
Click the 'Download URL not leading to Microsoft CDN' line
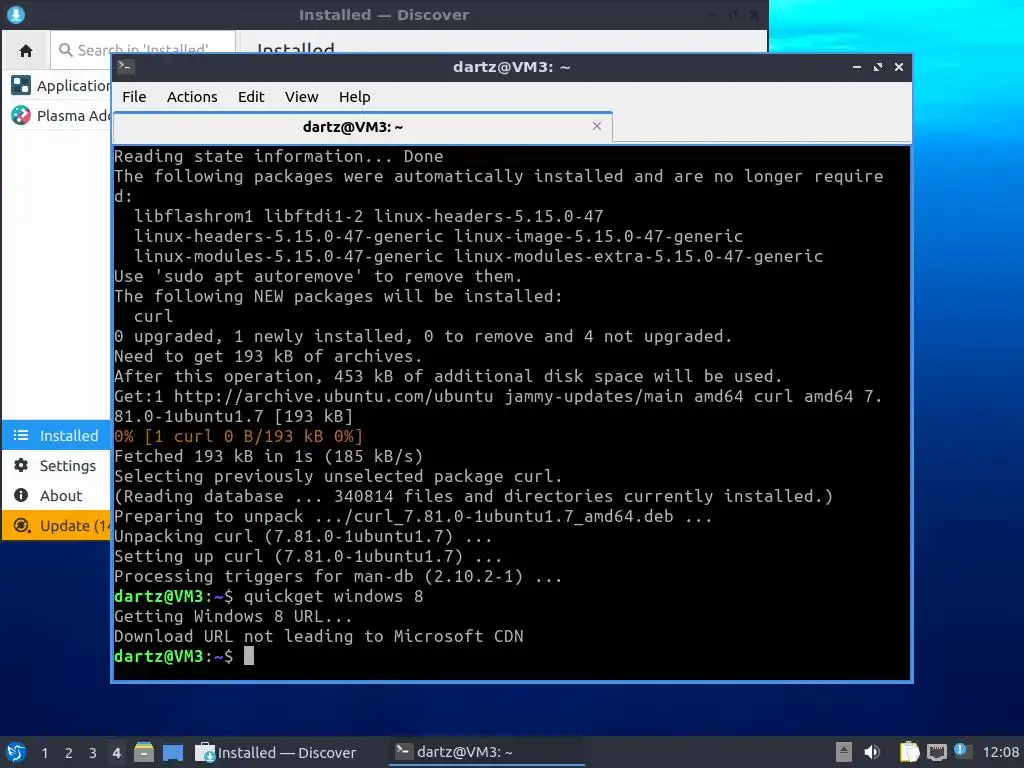tap(319, 636)
